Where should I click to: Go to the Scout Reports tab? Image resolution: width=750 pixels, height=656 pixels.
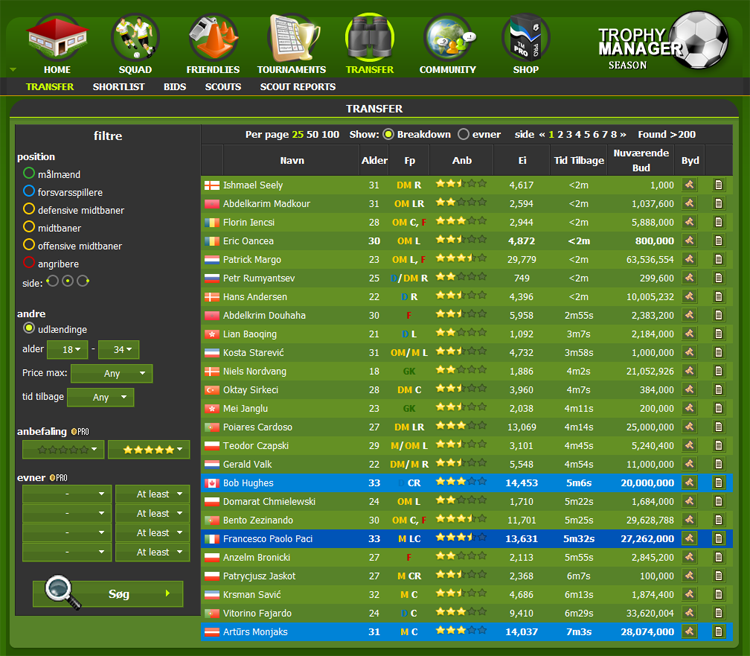[298, 87]
